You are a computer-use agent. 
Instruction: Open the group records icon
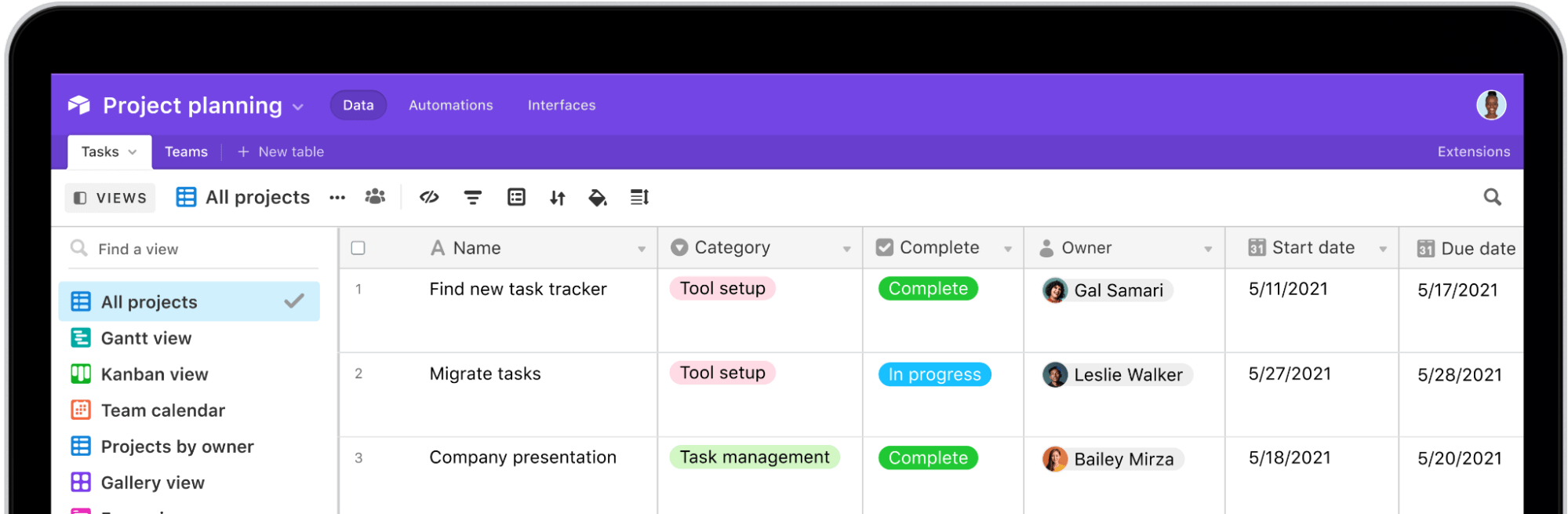pos(516,198)
